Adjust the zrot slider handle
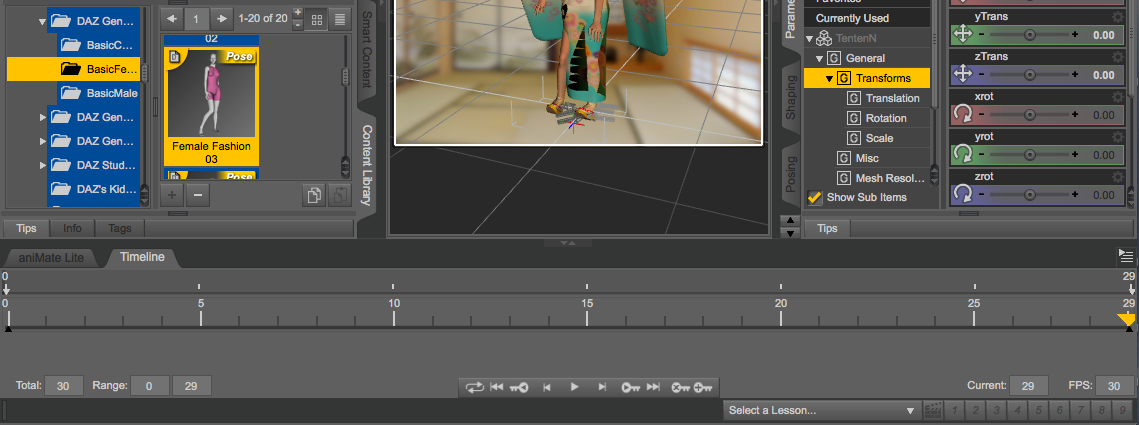The height and width of the screenshot is (425, 1139). coord(1030,194)
